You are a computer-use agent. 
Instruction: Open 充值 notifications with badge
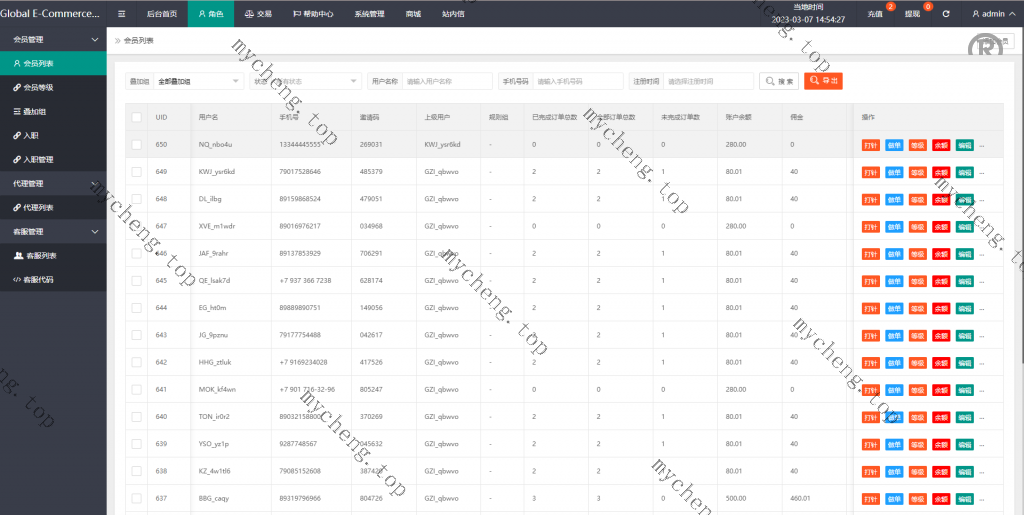click(876, 14)
